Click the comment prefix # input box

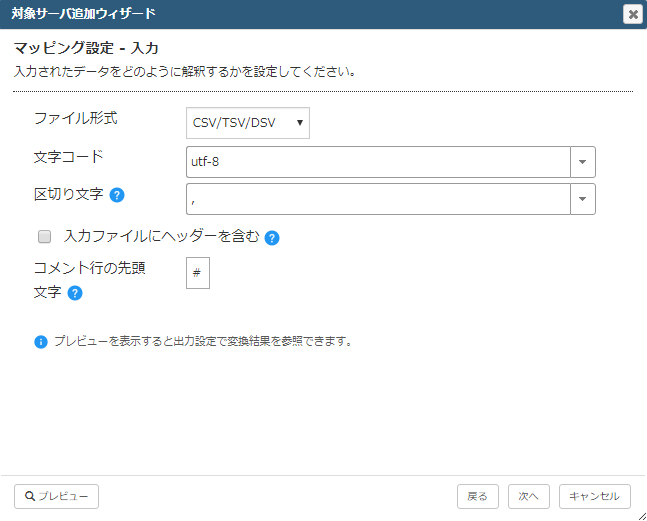198,273
